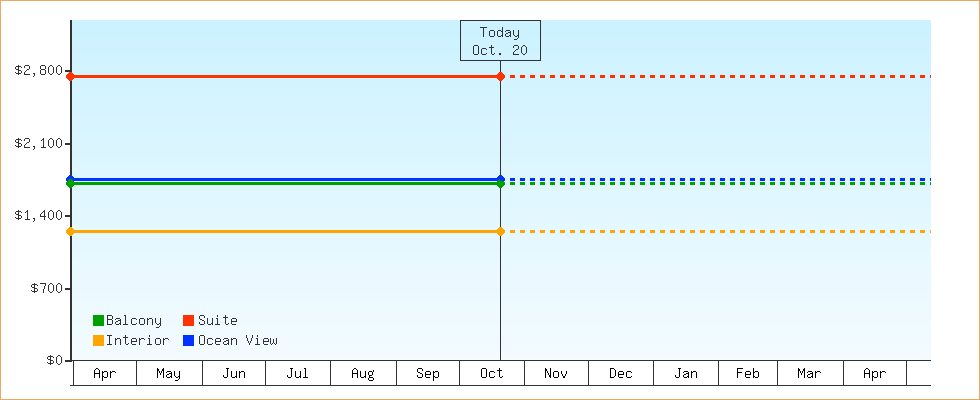Select the Ocean View legend label
Image resolution: width=980 pixels, height=400 pixels.
237,341
